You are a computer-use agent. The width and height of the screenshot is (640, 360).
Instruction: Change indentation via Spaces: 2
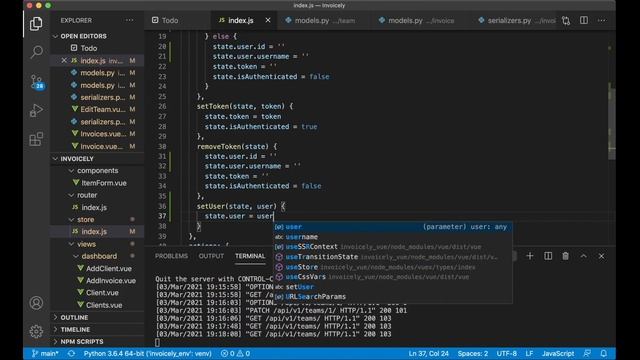click(x=473, y=353)
